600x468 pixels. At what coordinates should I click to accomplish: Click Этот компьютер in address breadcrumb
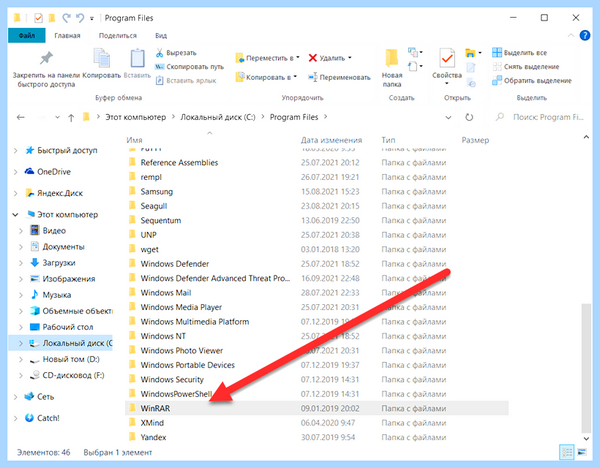point(136,117)
